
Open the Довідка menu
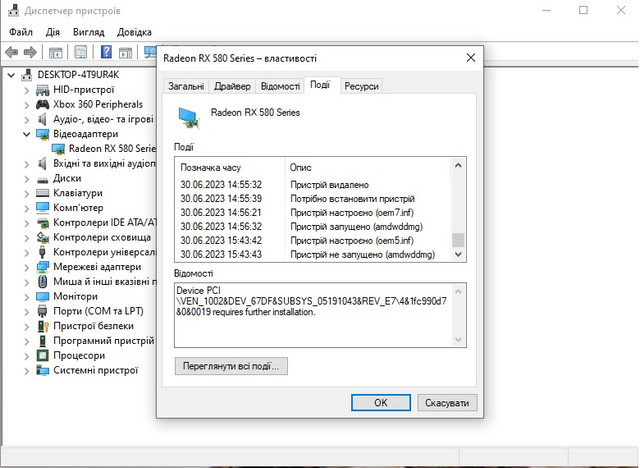[x=134, y=32]
